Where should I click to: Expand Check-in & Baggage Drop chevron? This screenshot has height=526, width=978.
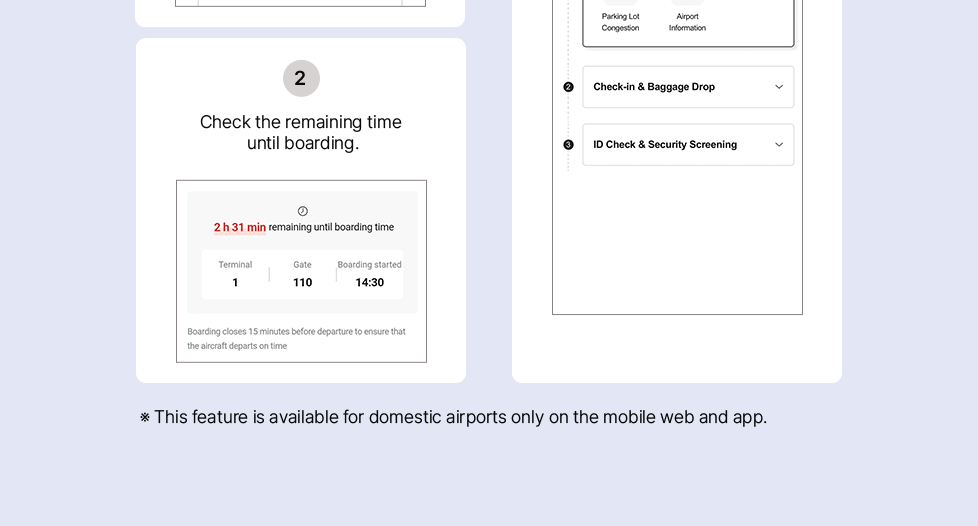point(779,87)
